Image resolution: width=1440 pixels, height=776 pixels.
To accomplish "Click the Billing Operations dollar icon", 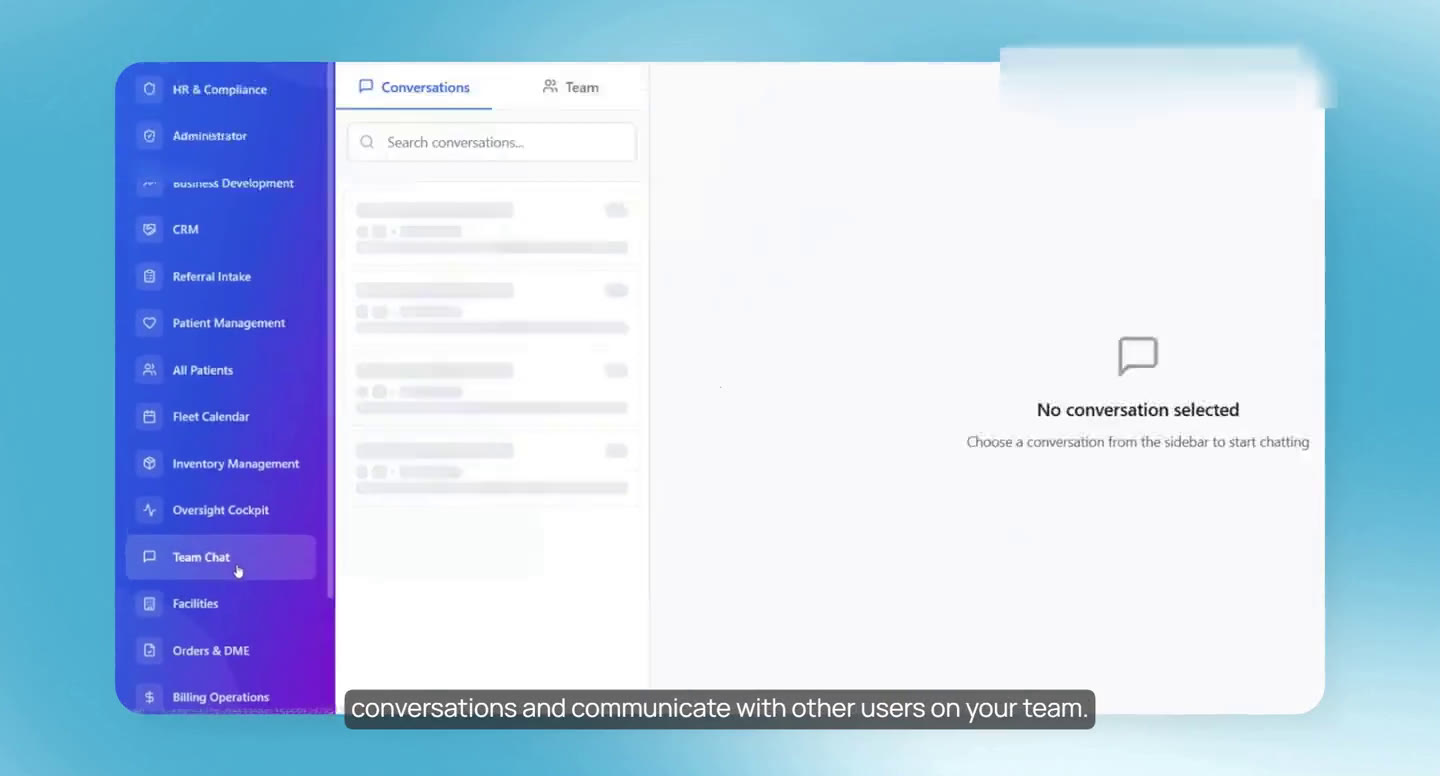I will (x=150, y=697).
